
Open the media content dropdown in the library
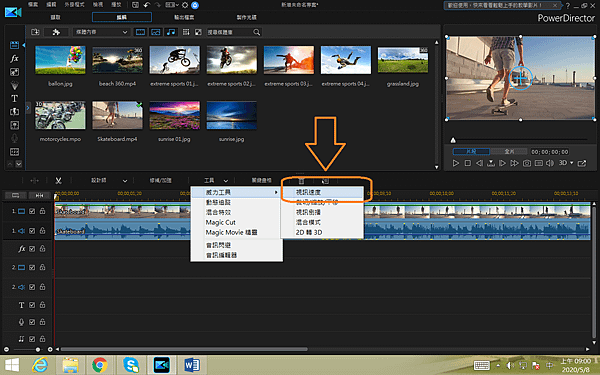point(101,32)
